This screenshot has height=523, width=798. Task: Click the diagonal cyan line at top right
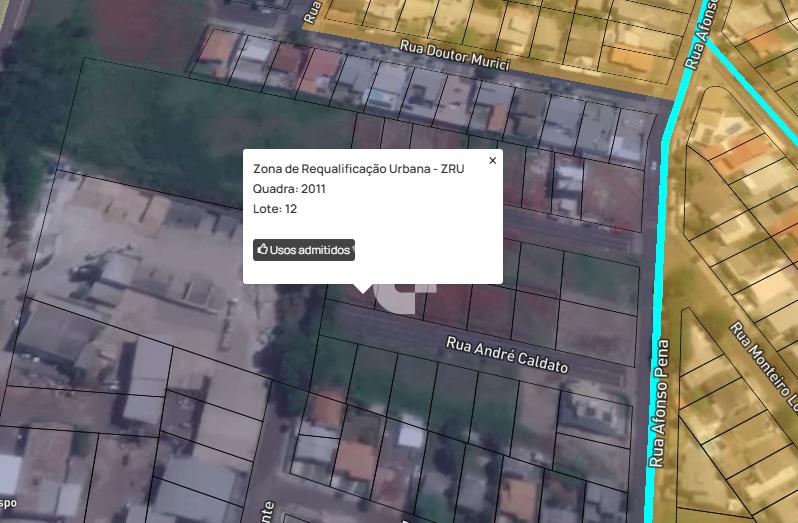pos(751,90)
